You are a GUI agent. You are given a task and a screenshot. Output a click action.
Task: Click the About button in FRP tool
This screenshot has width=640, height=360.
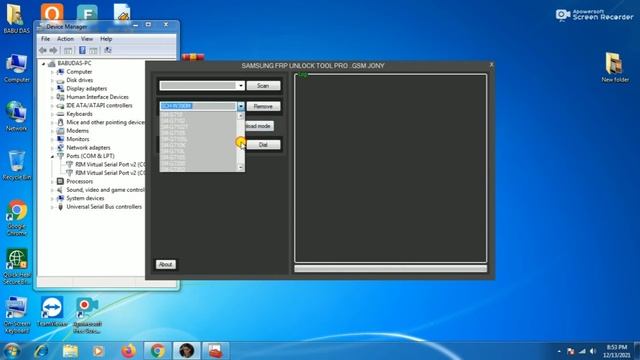tap(165, 264)
